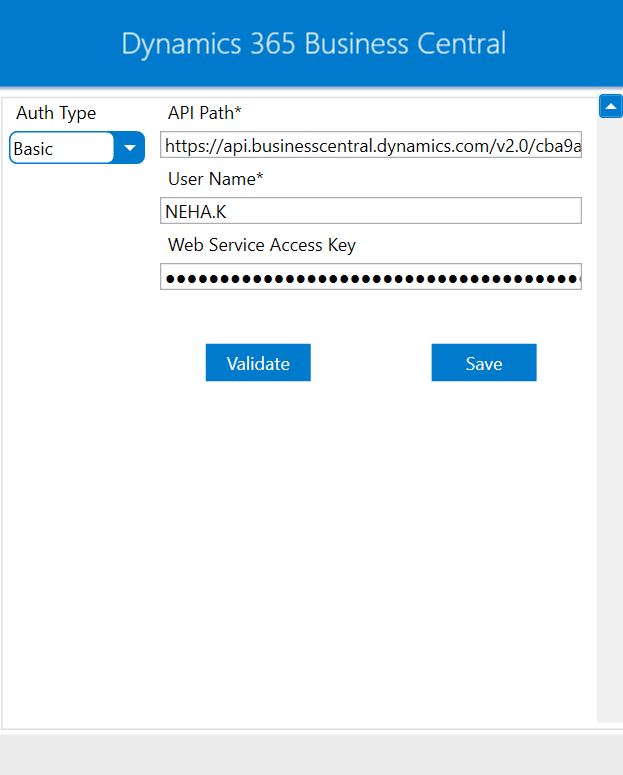
Task: Select the Web Service Access Key field
Action: (371, 277)
